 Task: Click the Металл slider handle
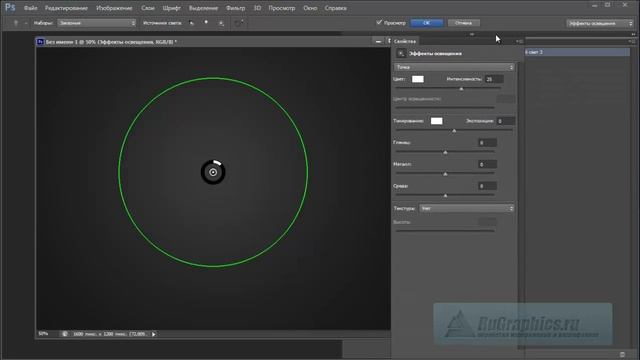(445, 174)
